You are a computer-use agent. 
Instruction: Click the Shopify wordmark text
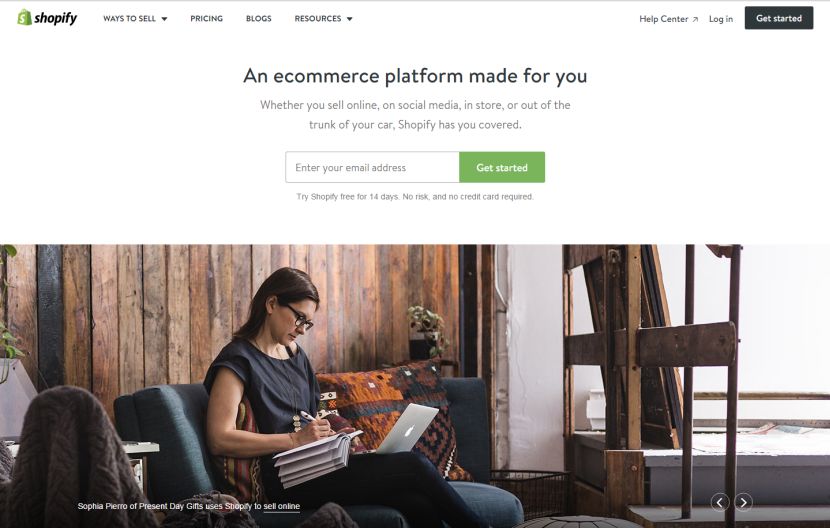tap(56, 18)
